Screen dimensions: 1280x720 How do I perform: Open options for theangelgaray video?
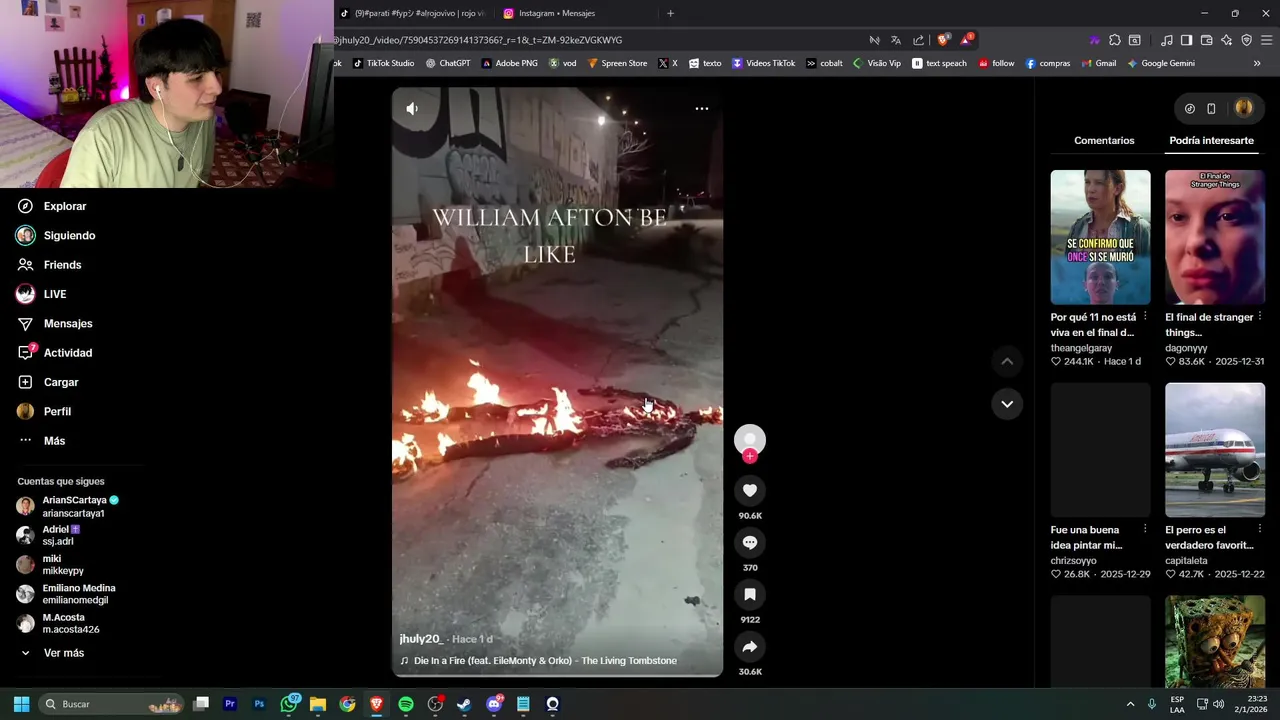pyautogui.click(x=1145, y=316)
